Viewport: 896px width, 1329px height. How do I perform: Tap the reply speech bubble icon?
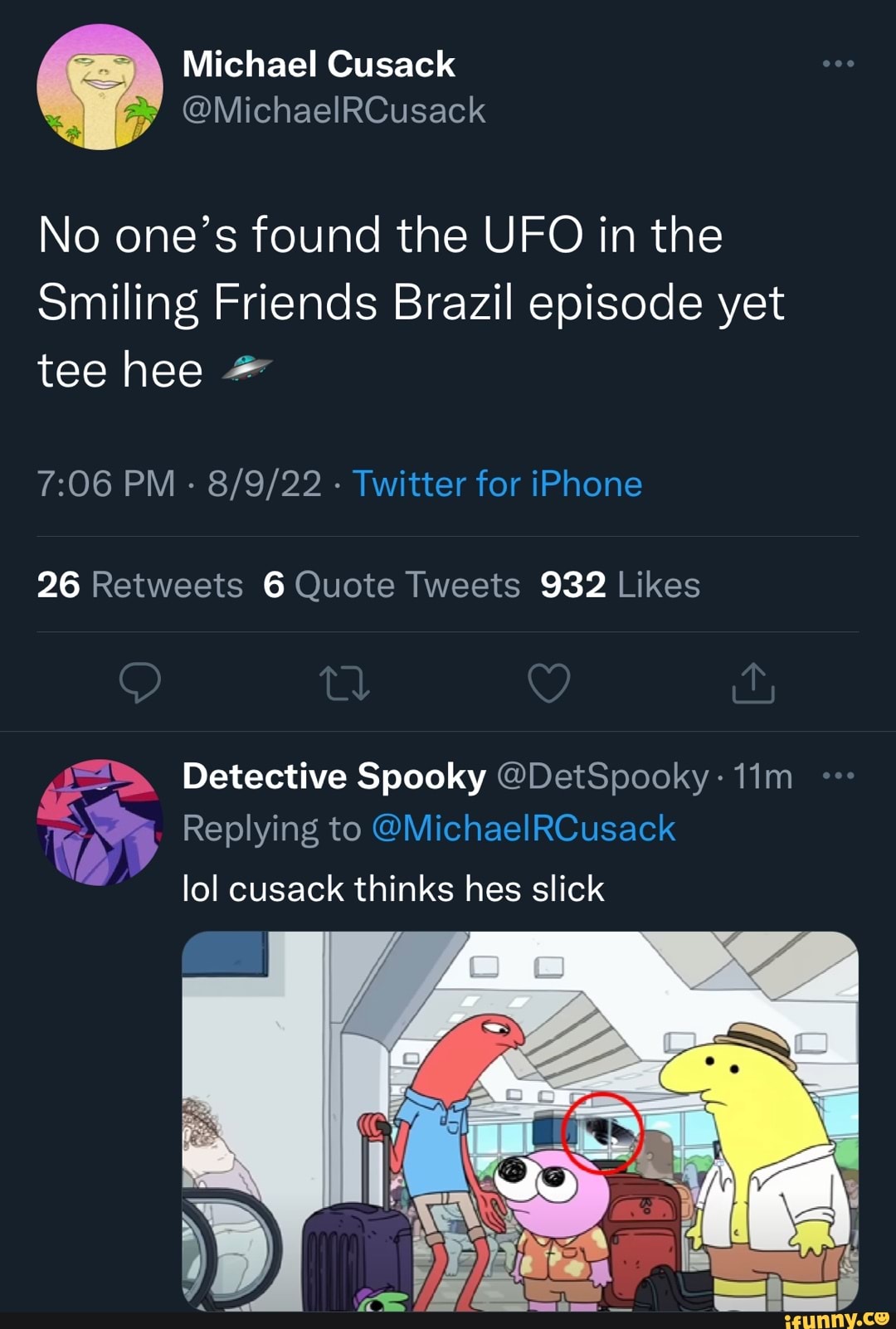coord(140,683)
